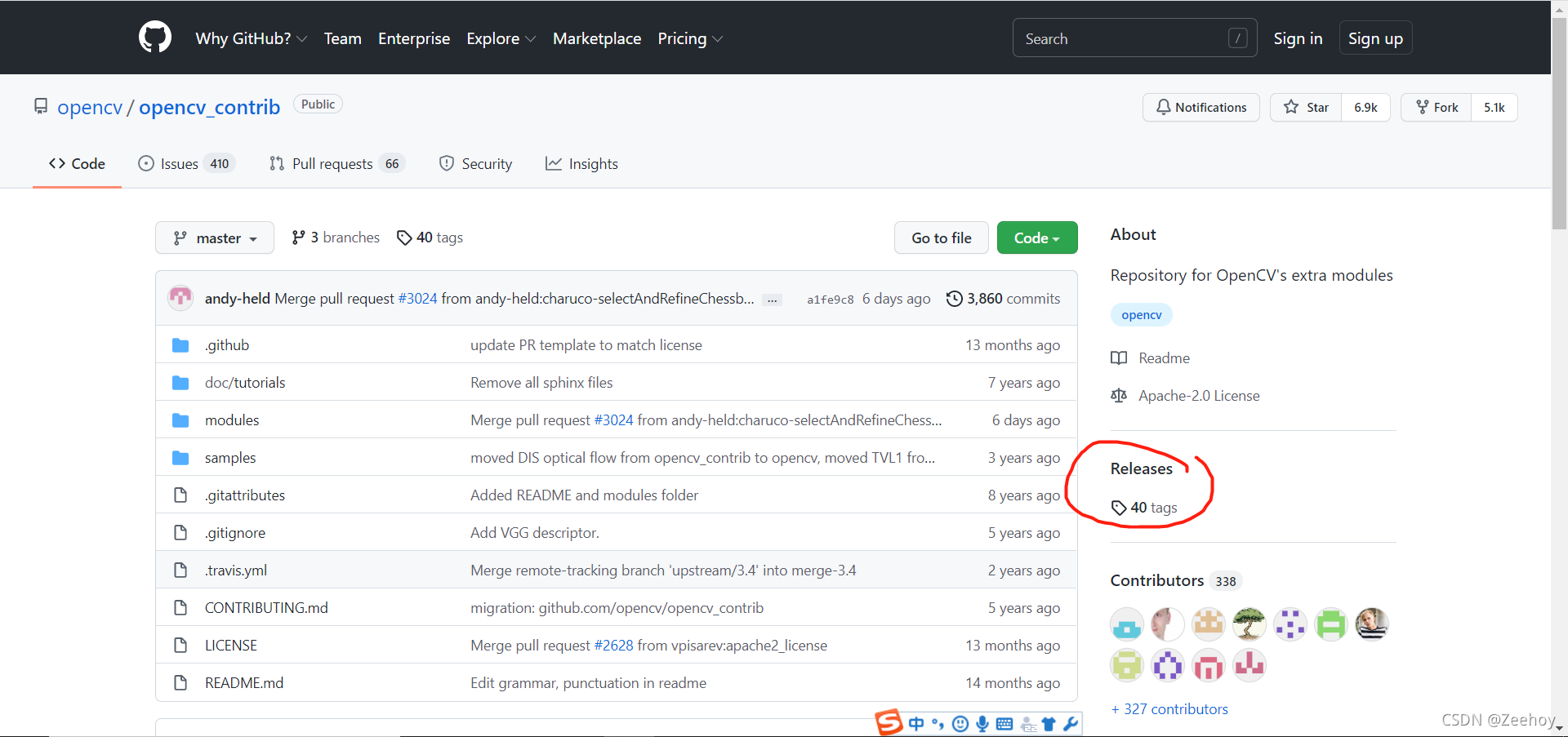This screenshot has width=1568, height=737.
Task: Open commit 'Remove all sphinx files'
Action: pos(541,383)
